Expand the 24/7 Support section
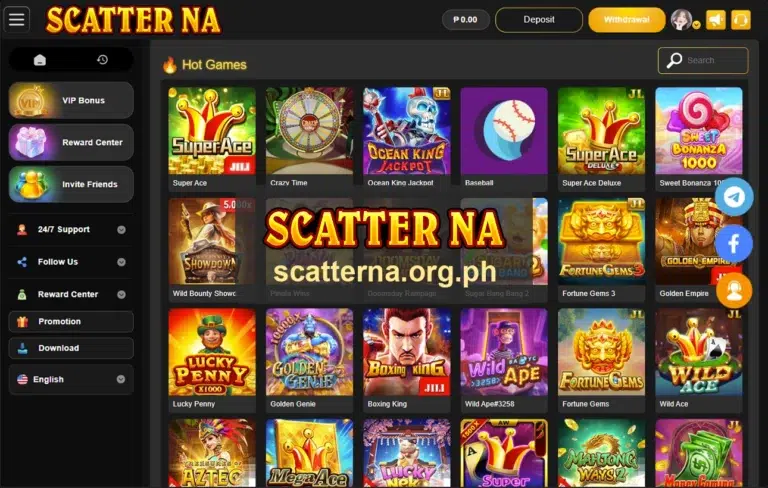 coord(71,229)
